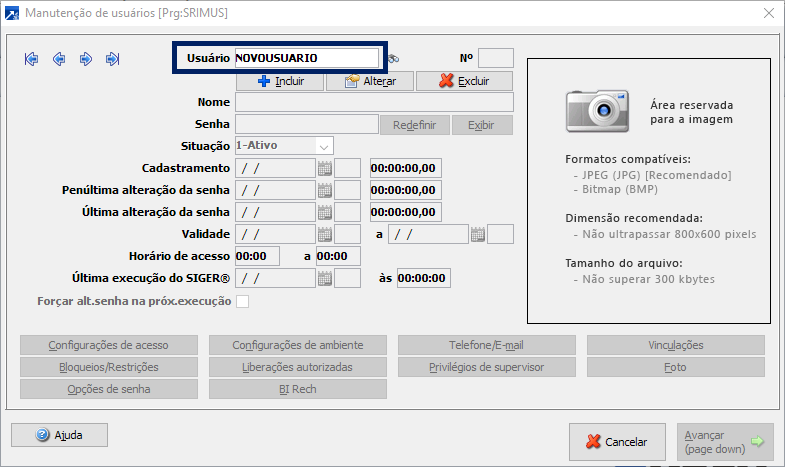Click the Última alteração da senha time field
The width and height of the screenshot is (785, 467).
(406, 212)
